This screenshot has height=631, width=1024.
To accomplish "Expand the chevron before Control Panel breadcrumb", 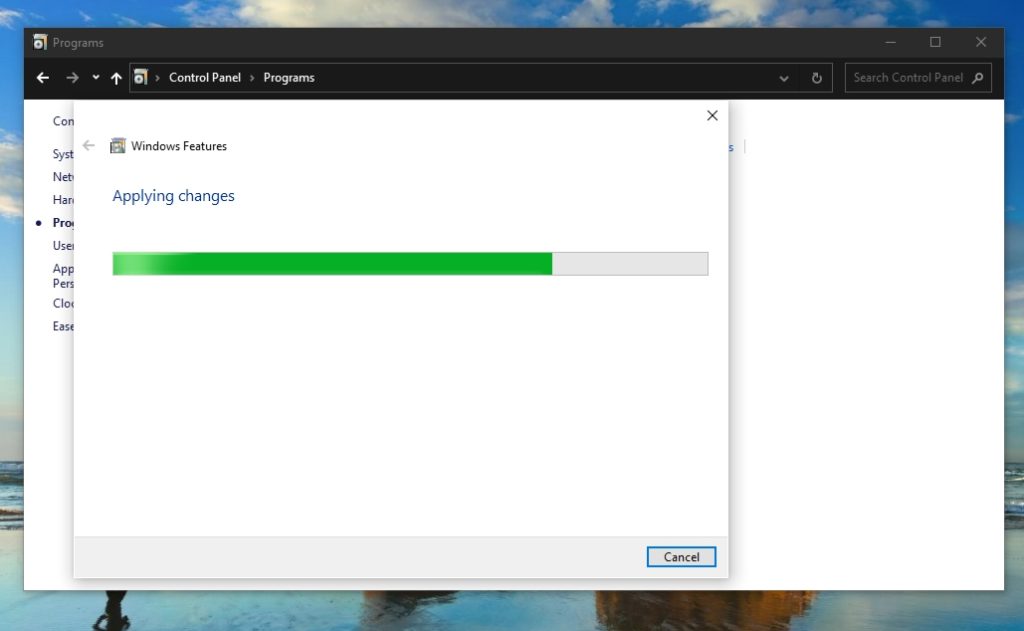I will point(157,78).
